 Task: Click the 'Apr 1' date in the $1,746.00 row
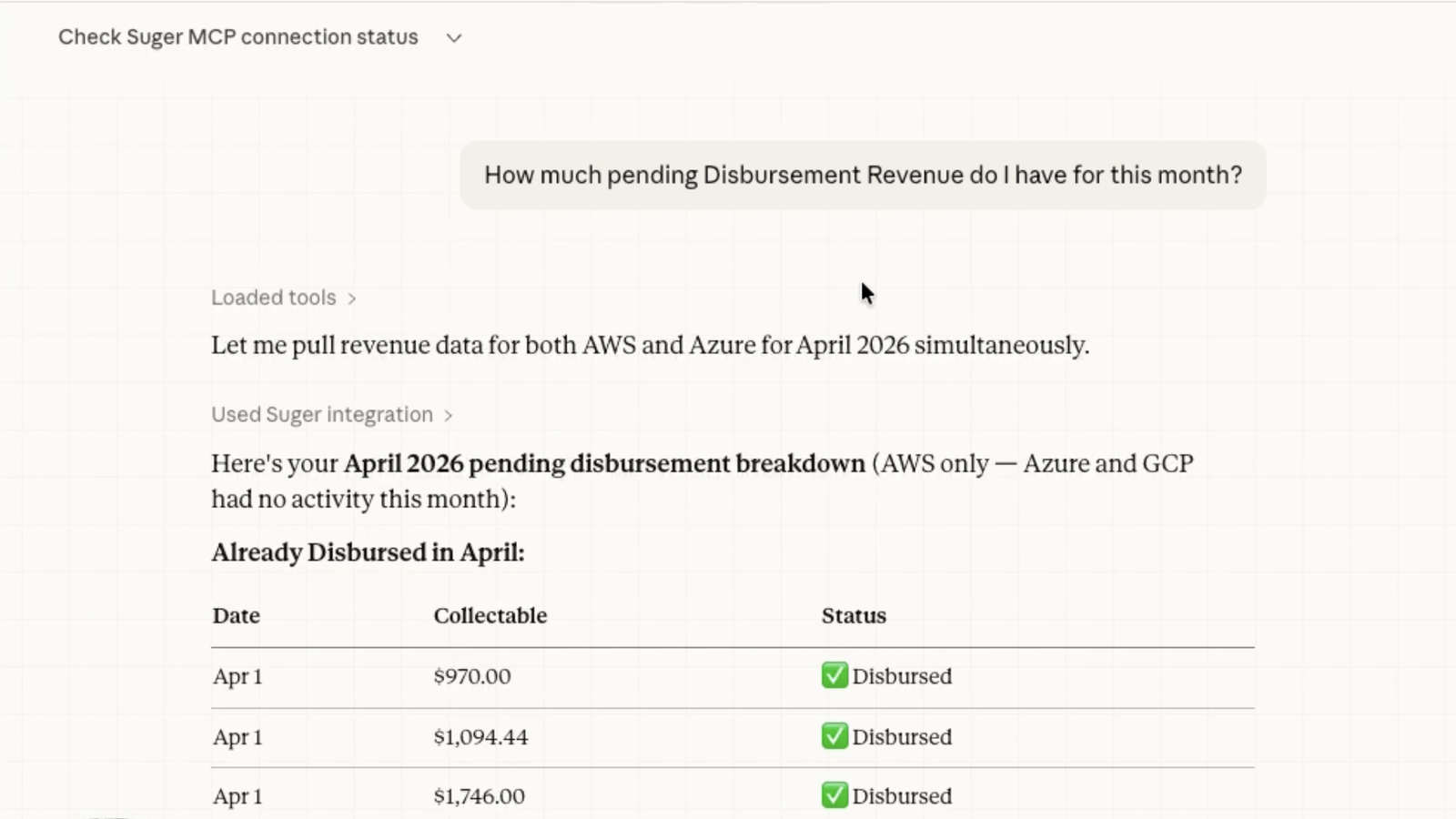tap(238, 796)
